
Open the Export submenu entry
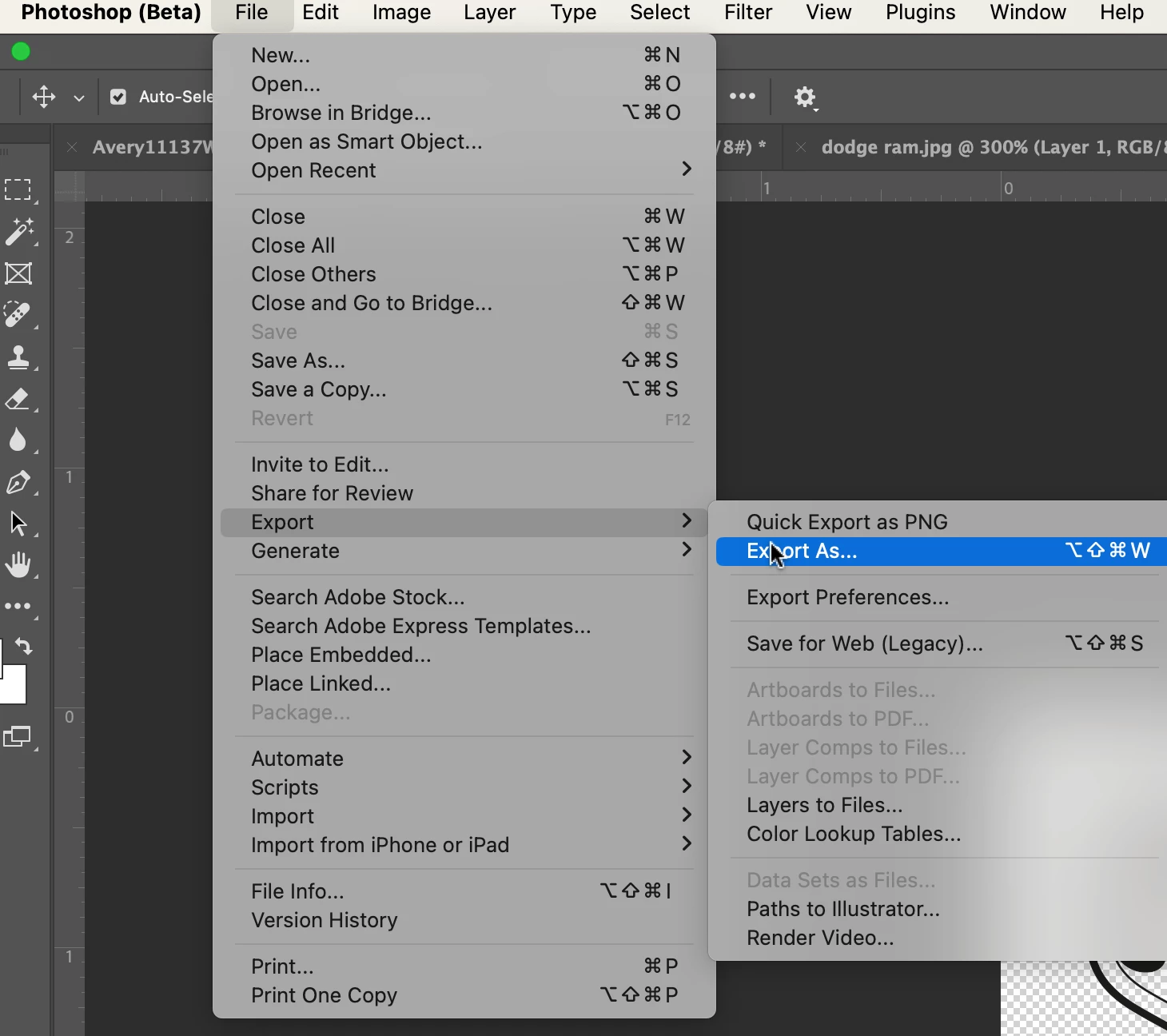pos(464,522)
